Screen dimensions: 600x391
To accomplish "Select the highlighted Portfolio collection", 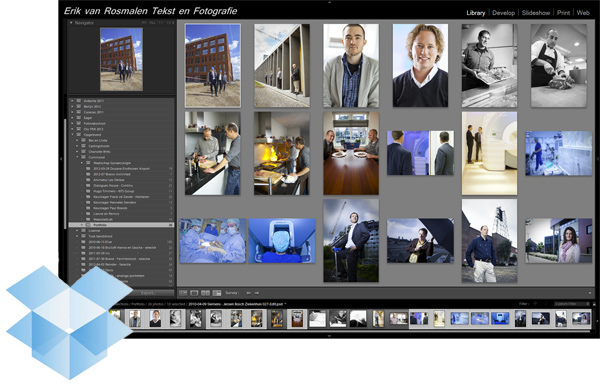I will (122, 225).
